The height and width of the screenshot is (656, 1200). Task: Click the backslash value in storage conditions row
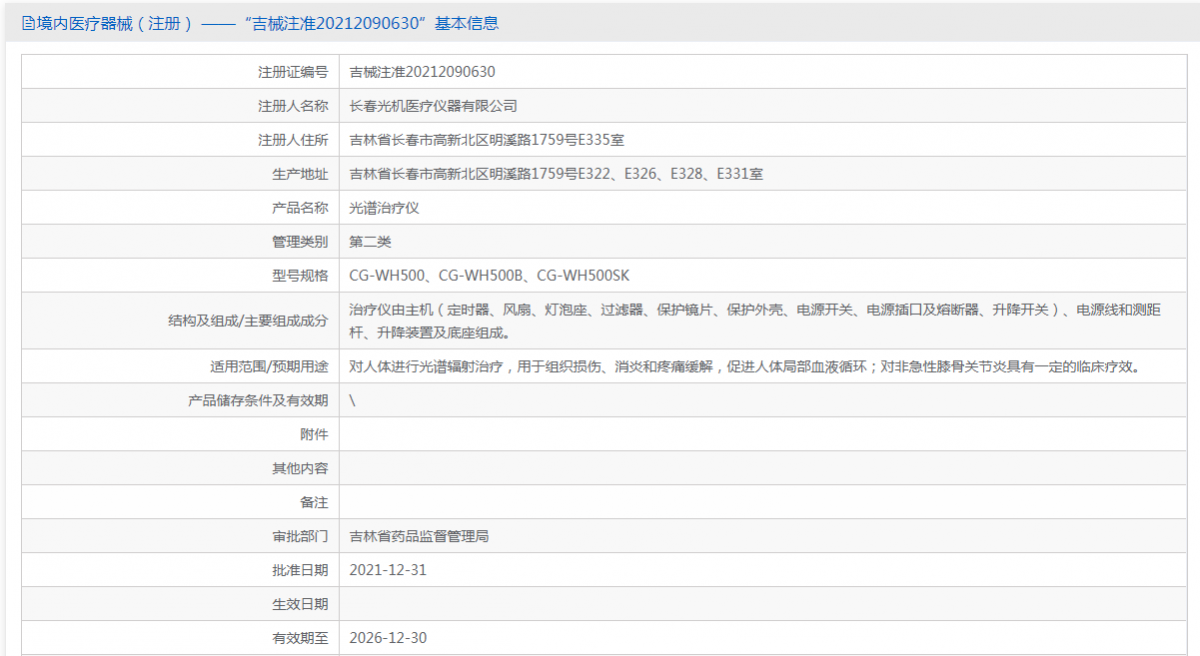(352, 400)
